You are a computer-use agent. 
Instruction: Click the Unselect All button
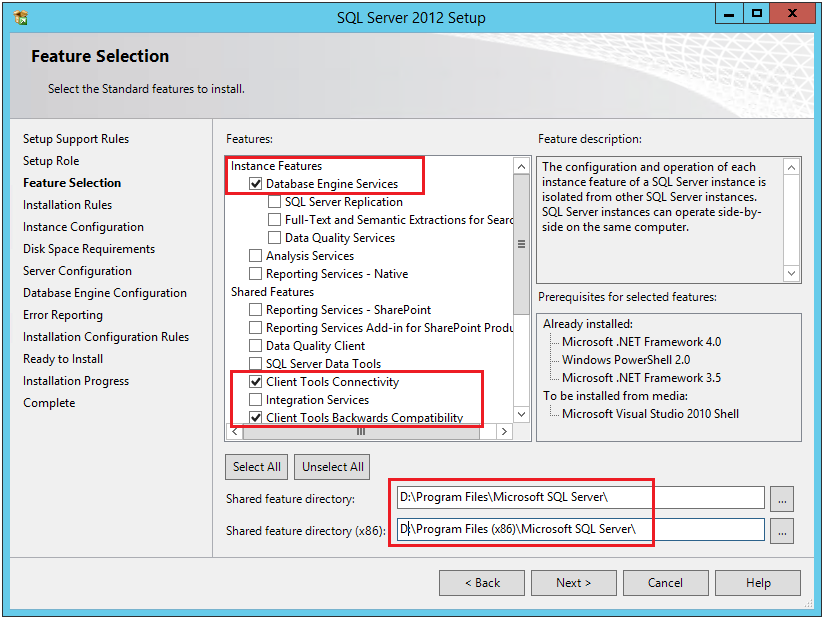pos(333,467)
